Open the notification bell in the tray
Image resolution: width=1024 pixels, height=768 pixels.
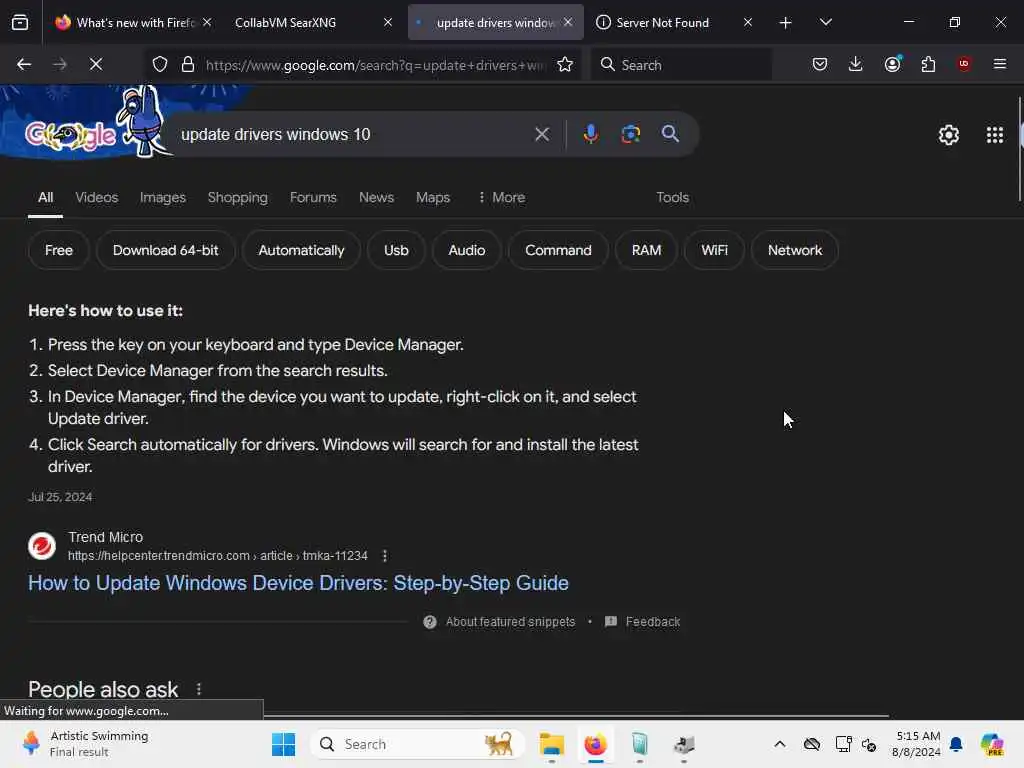click(956, 744)
